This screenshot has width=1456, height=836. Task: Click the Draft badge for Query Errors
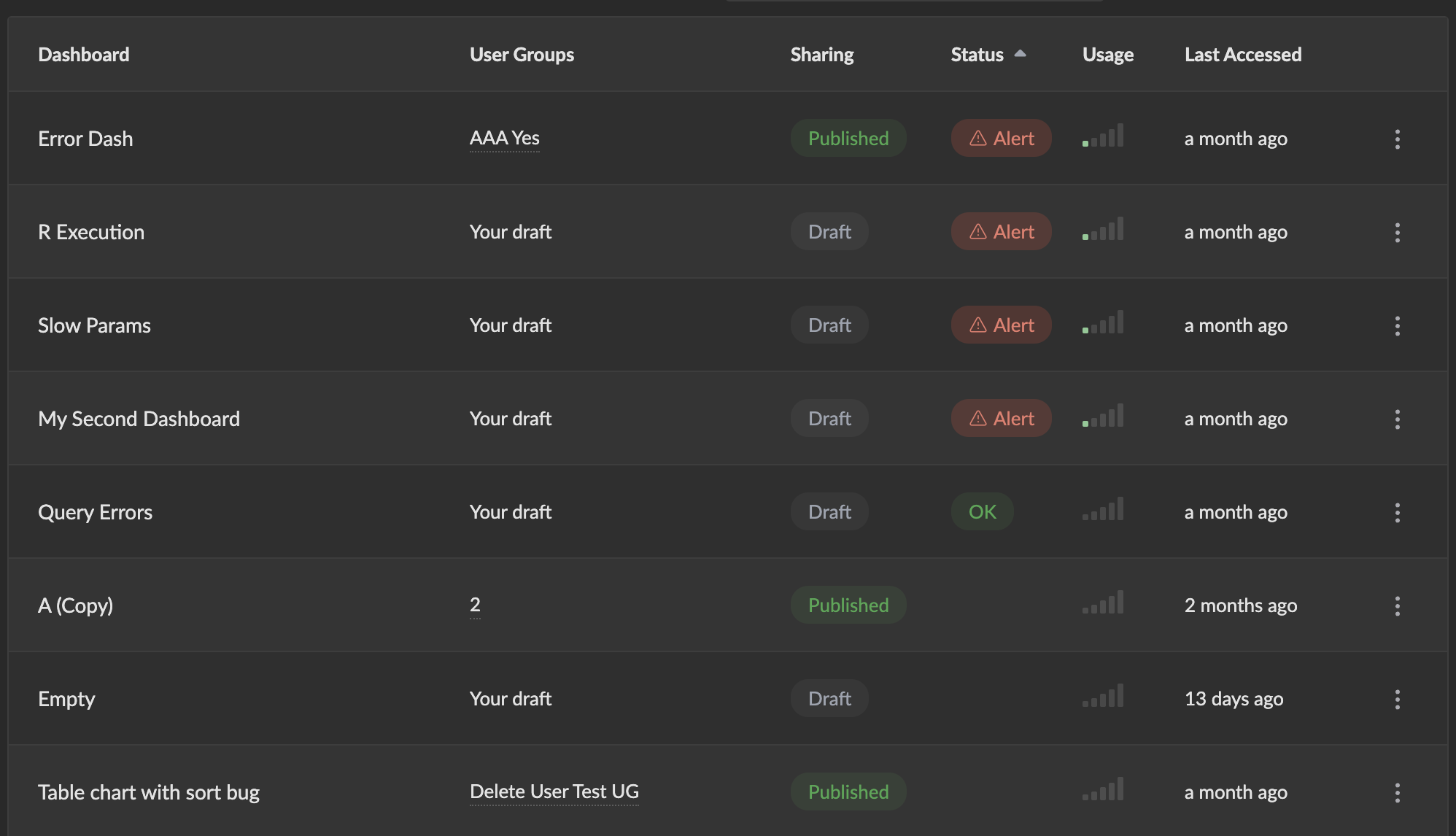pyautogui.click(x=829, y=511)
